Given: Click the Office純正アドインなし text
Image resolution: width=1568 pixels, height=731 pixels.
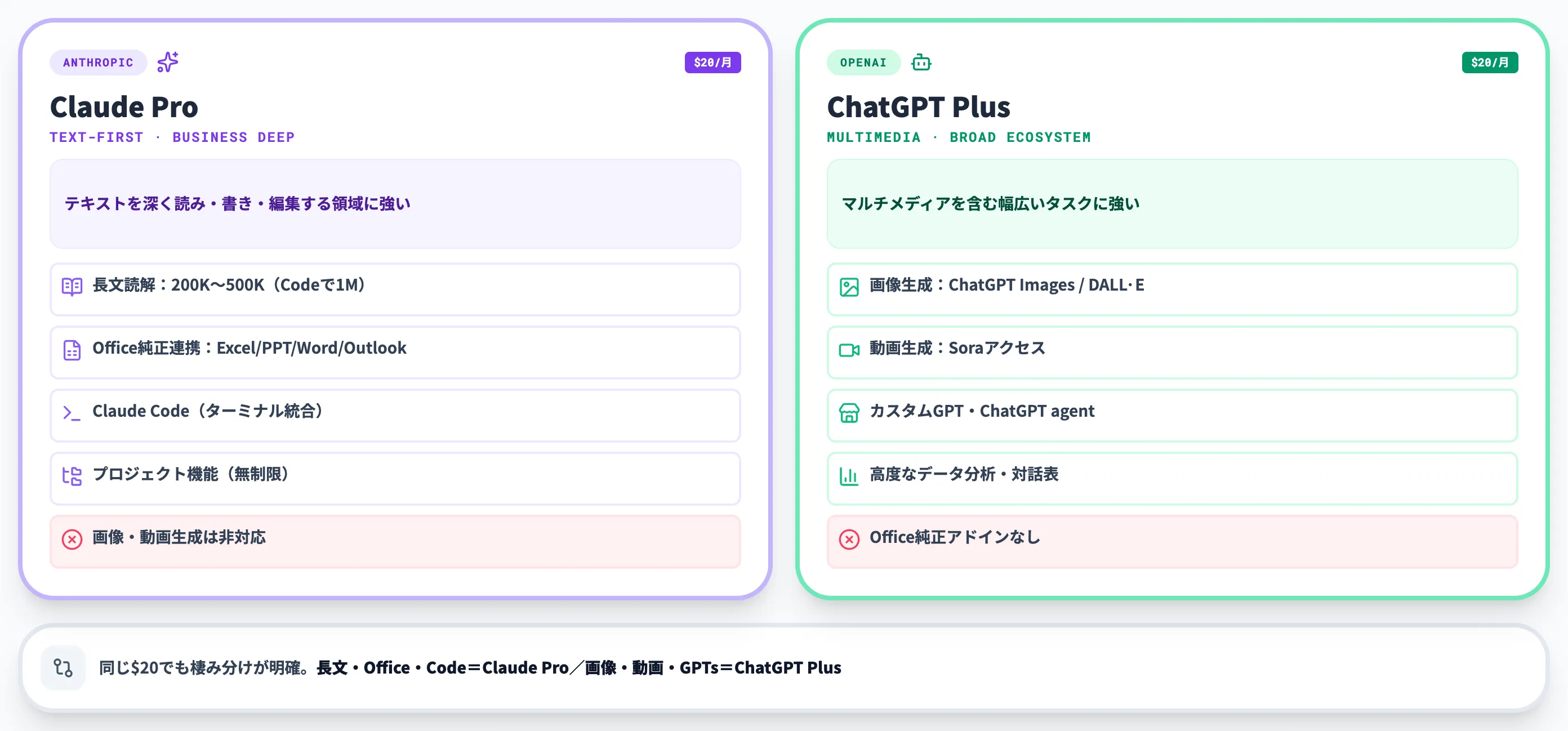Looking at the screenshot, I should pos(955,537).
